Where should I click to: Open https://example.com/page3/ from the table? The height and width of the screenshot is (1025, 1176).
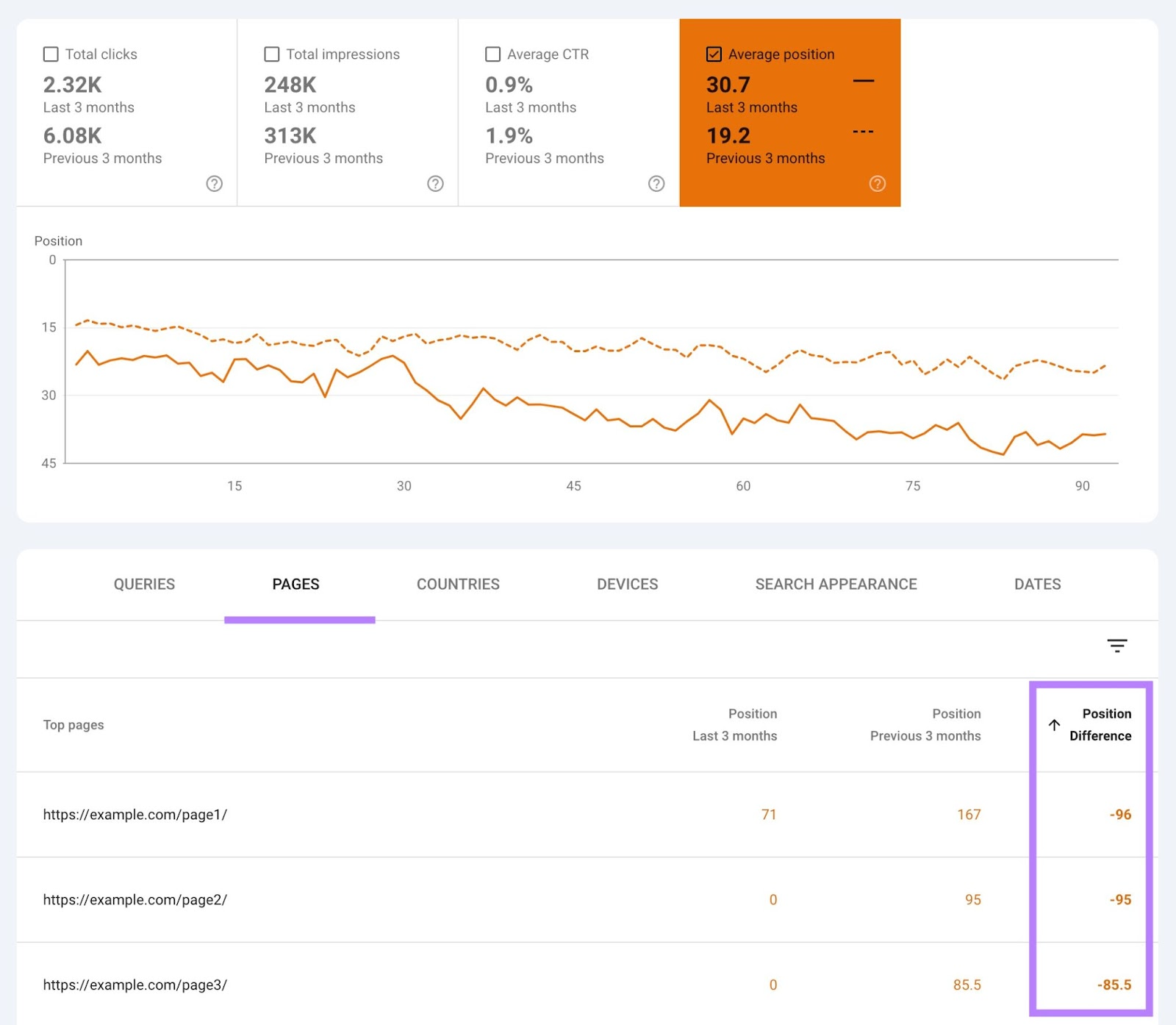135,985
